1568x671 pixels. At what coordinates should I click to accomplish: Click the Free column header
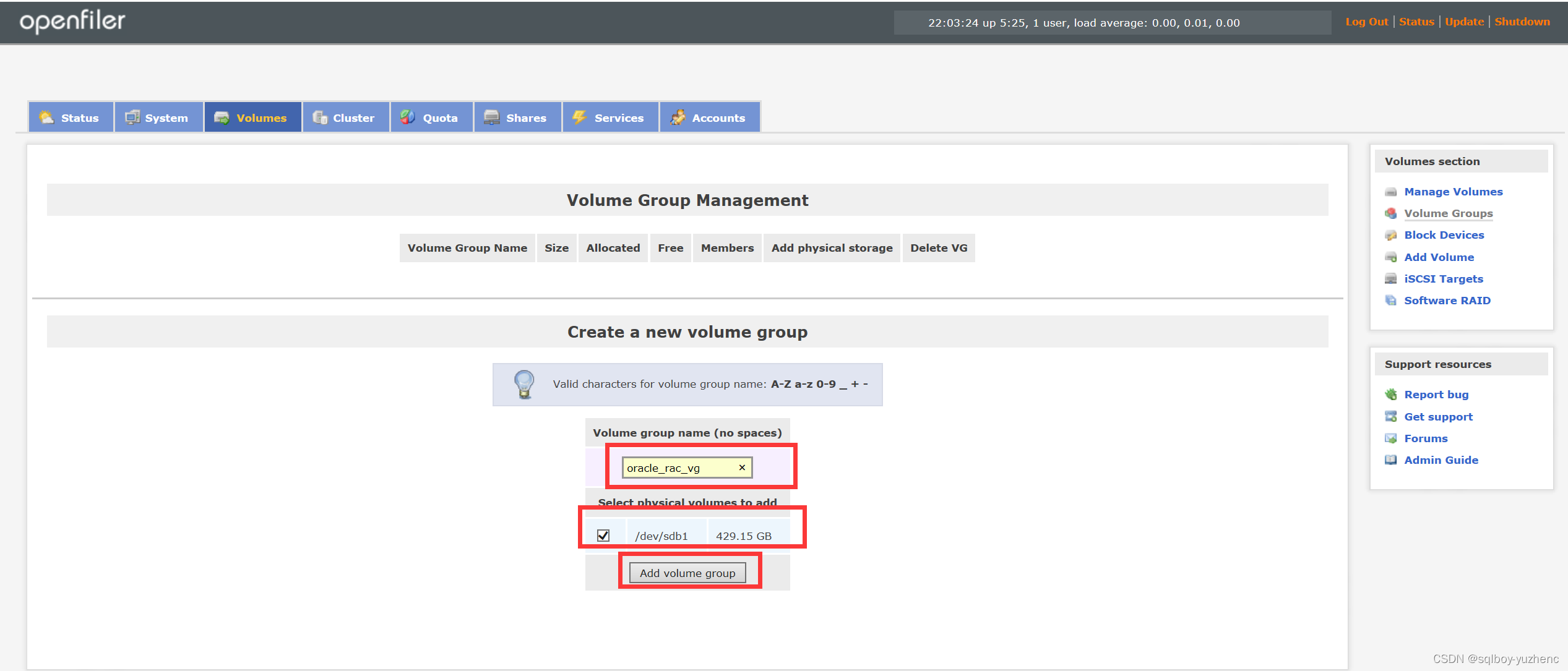pyautogui.click(x=670, y=248)
